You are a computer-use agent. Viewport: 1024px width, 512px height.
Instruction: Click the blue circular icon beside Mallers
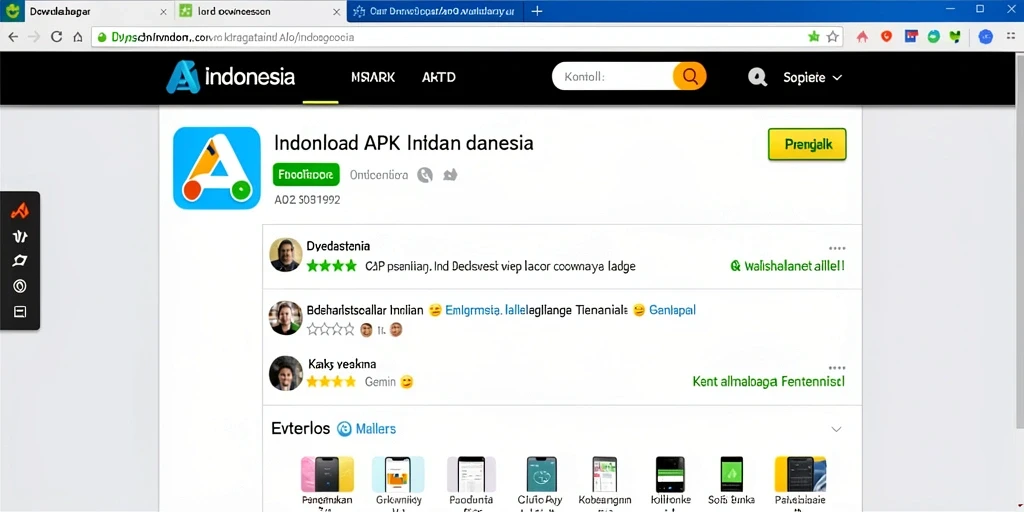pyautogui.click(x=344, y=429)
